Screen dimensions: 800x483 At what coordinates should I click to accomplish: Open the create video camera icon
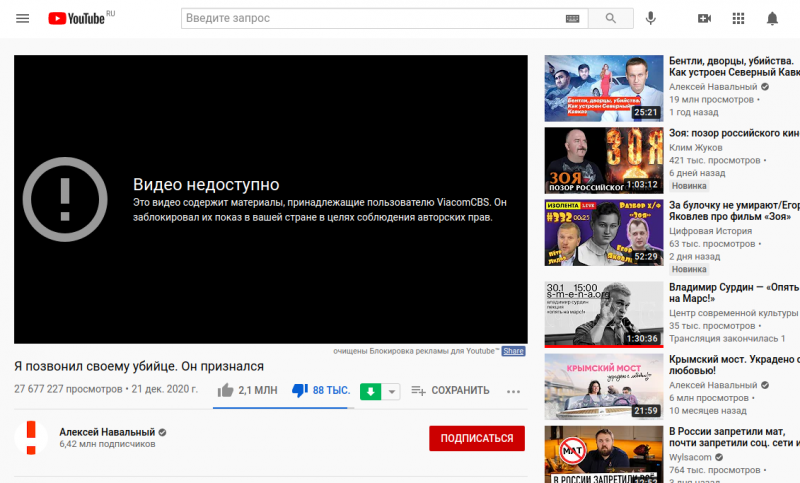(704, 18)
